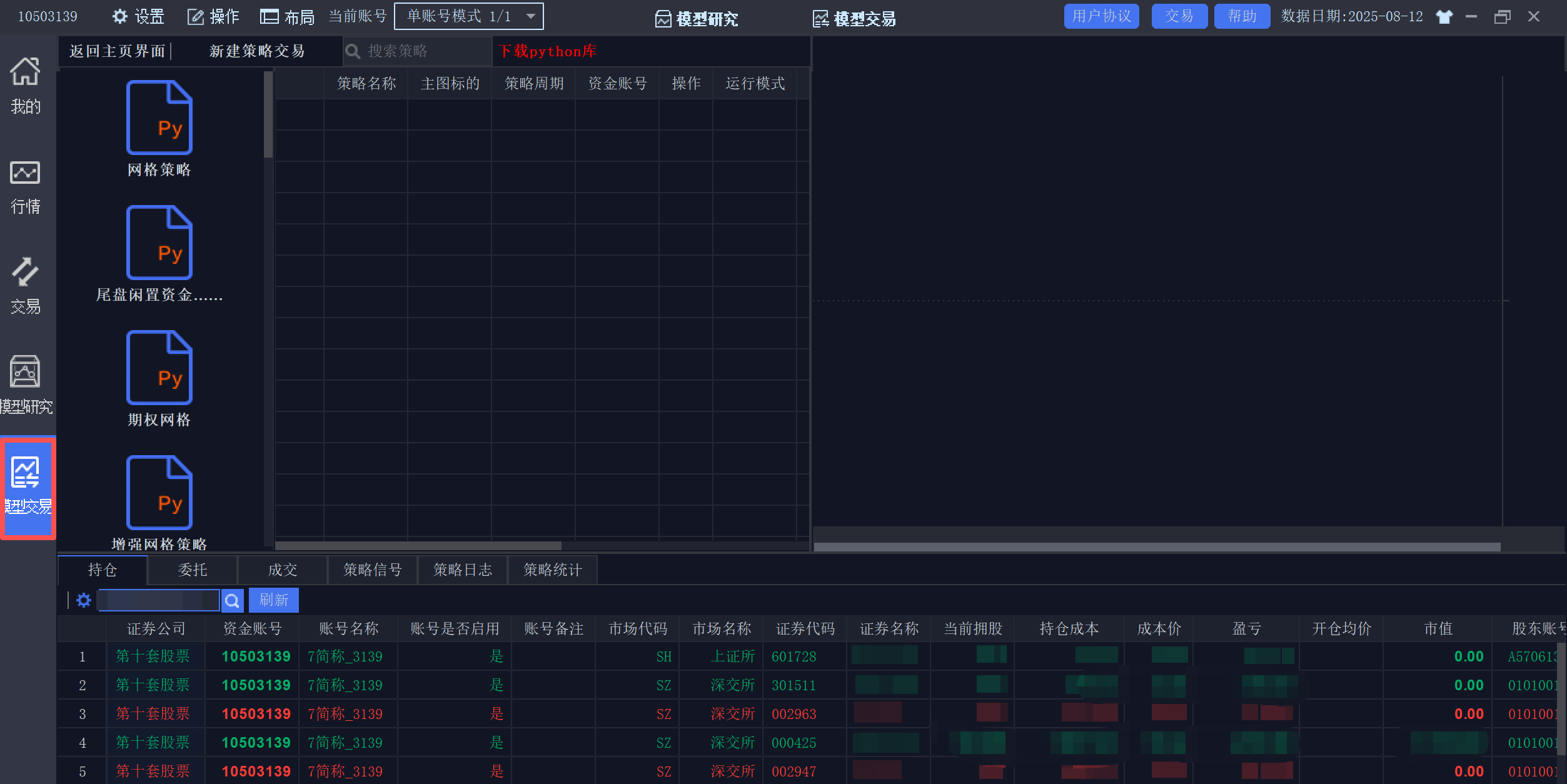Click the strategy table horizontal scrollbar

tap(418, 546)
